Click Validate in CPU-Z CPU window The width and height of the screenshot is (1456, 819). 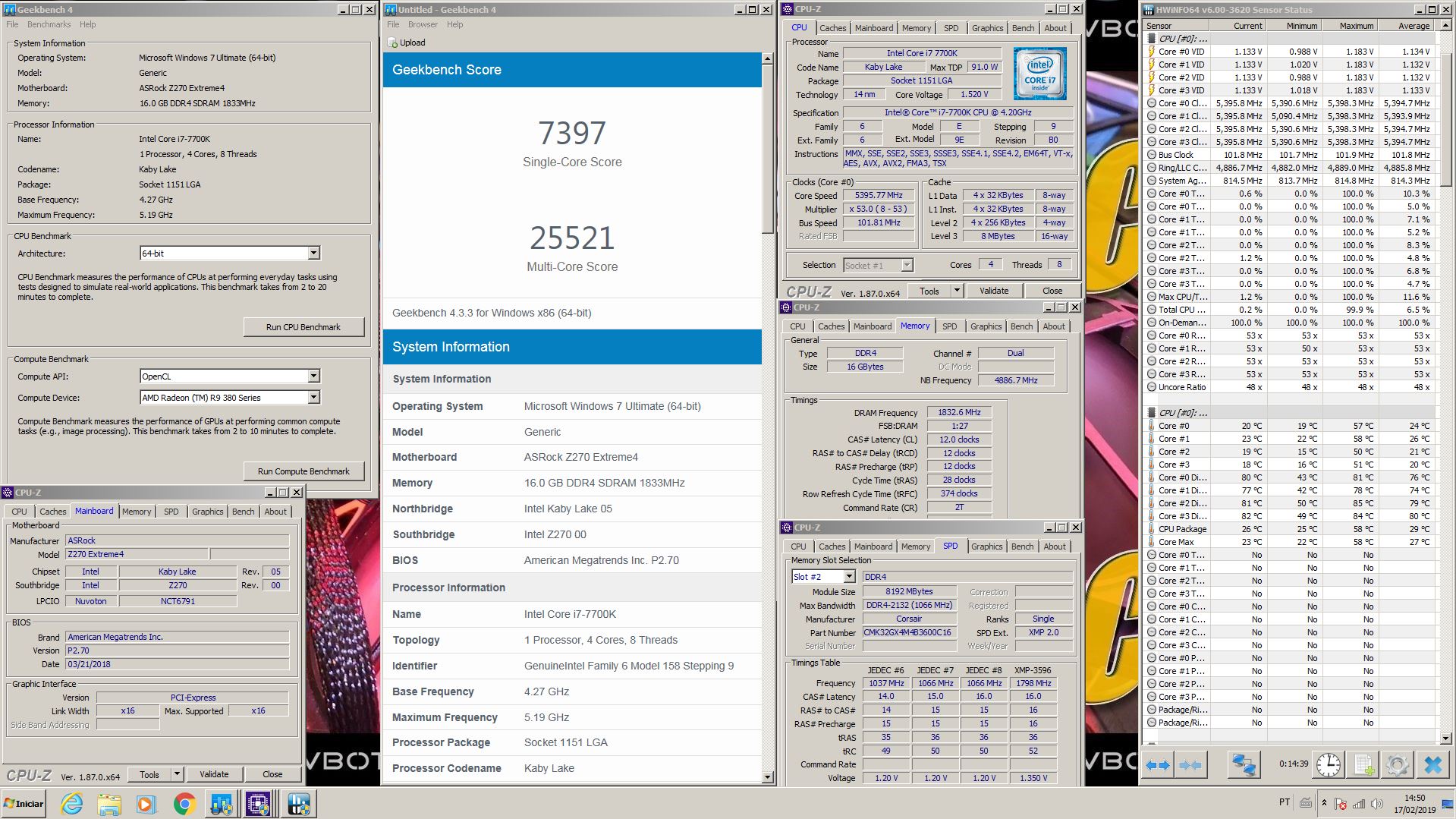pyautogui.click(x=994, y=291)
